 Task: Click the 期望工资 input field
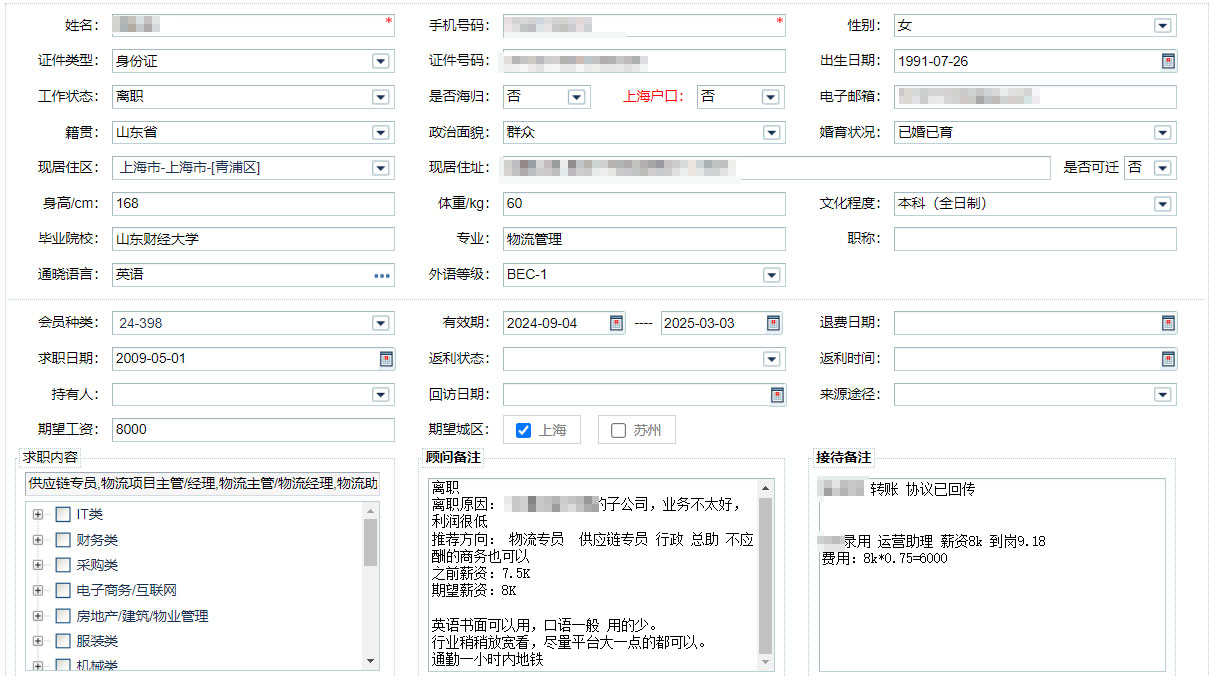(253, 430)
